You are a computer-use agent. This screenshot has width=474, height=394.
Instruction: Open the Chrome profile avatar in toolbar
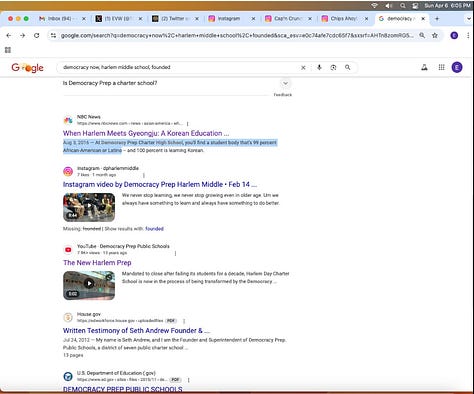454,35
